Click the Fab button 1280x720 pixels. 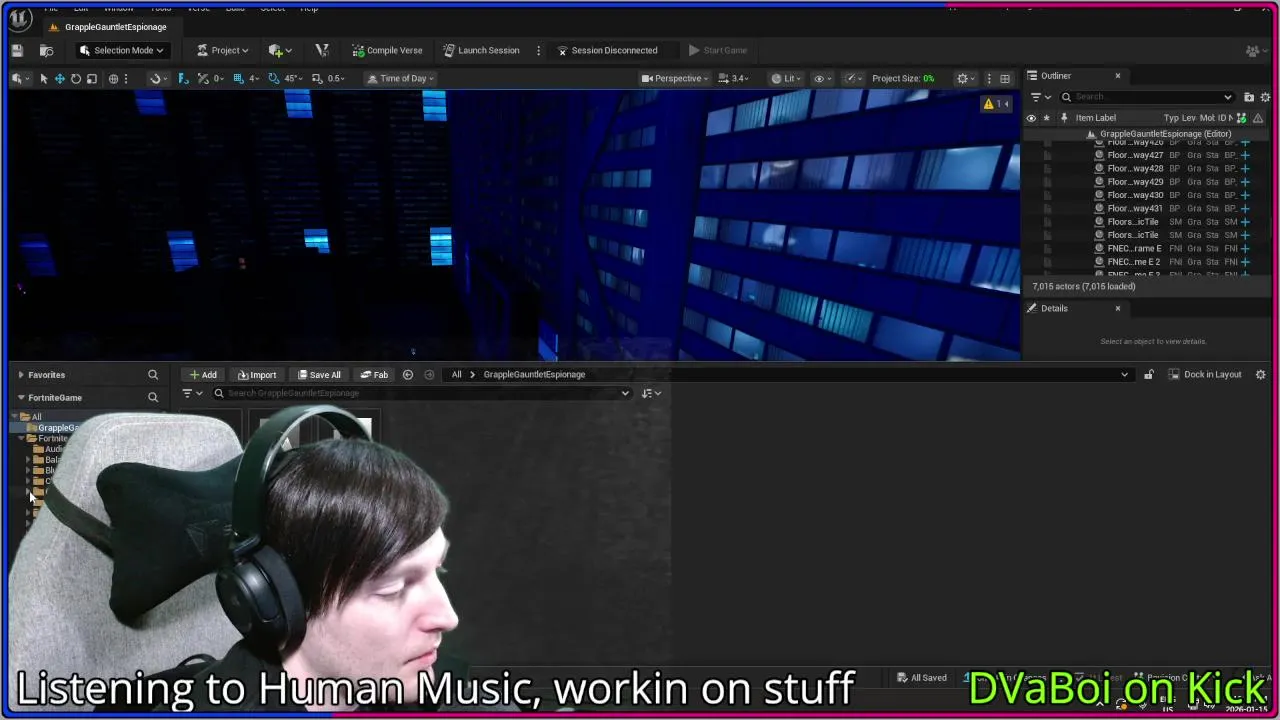coord(374,375)
